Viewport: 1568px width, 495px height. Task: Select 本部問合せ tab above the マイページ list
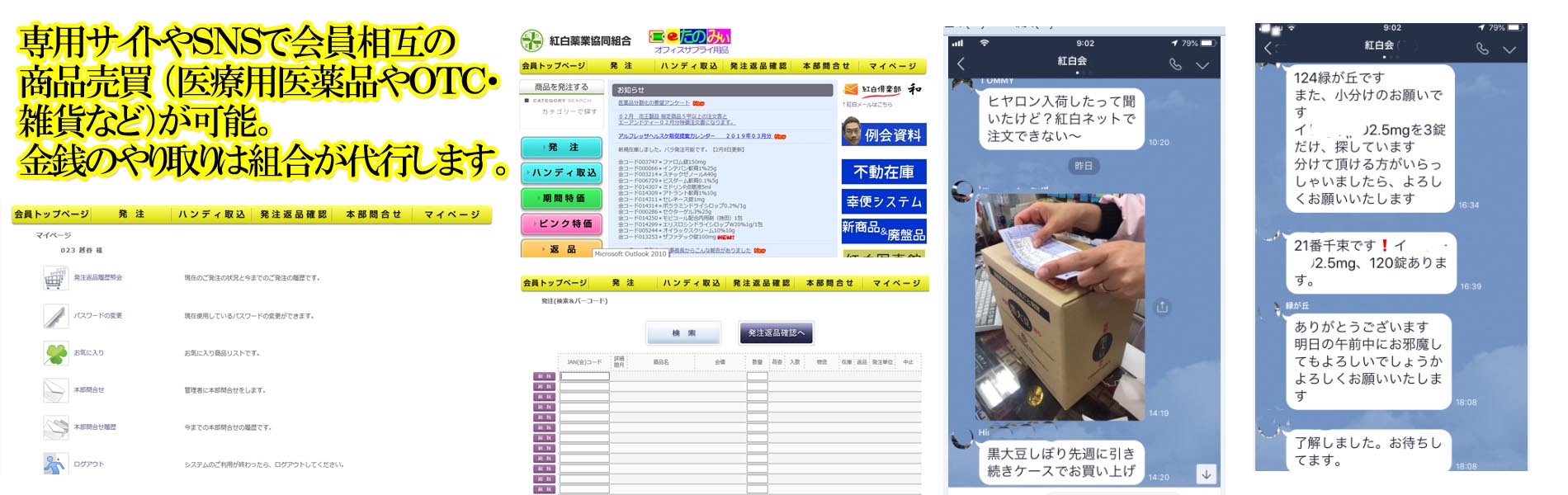373,214
